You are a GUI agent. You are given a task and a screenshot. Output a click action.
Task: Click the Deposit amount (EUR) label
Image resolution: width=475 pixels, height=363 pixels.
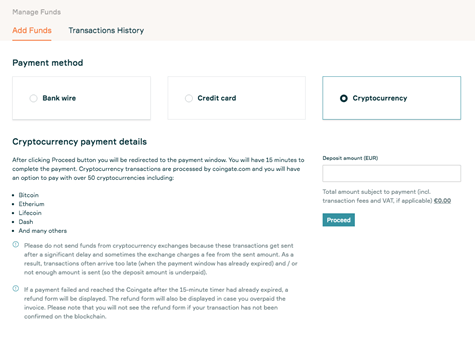pyautogui.click(x=350, y=158)
